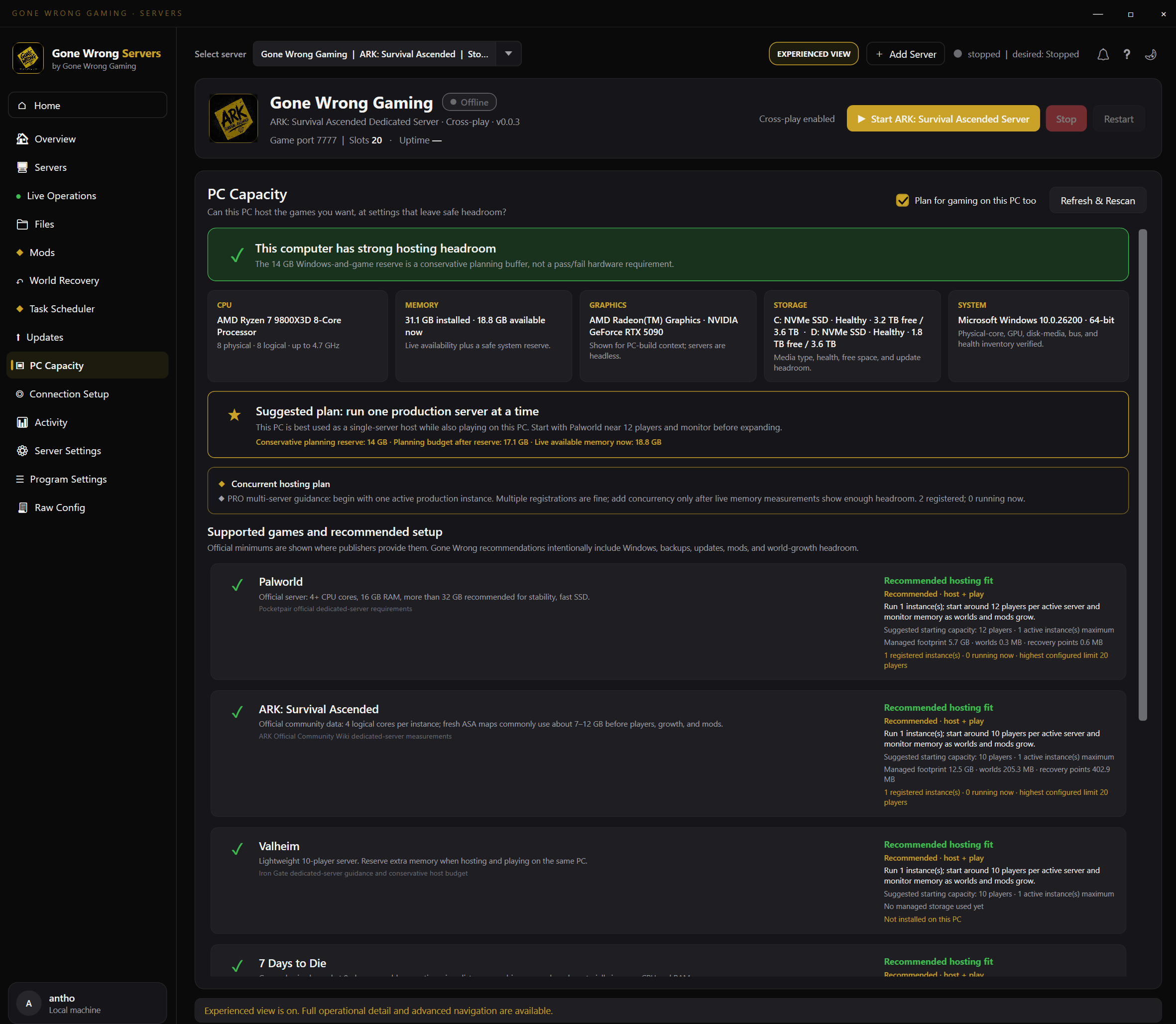Click the green checkmark beside Palworld
This screenshot has height=1024, width=1176.
(x=237, y=585)
